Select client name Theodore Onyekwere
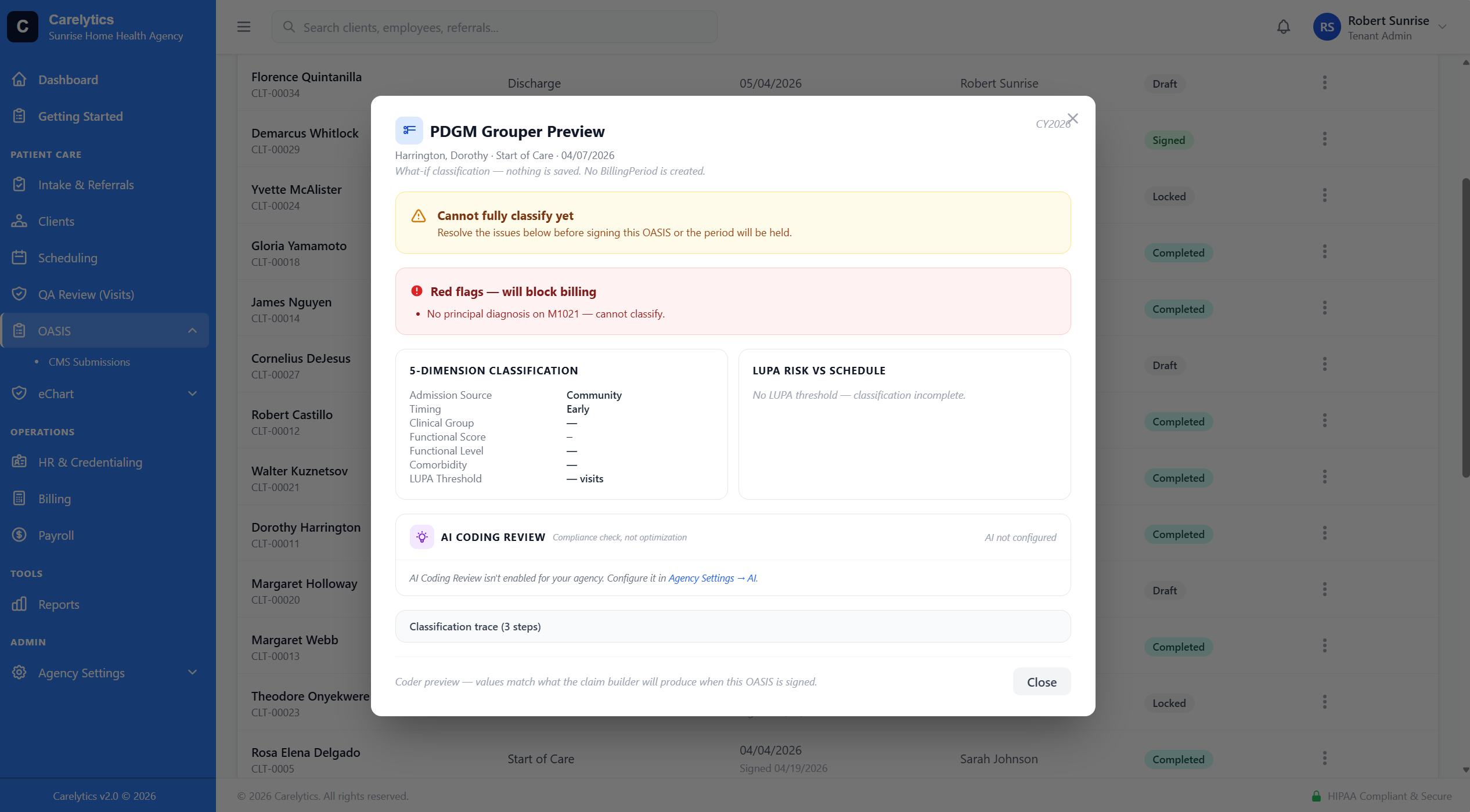This screenshot has height=812, width=1470. 310,696
